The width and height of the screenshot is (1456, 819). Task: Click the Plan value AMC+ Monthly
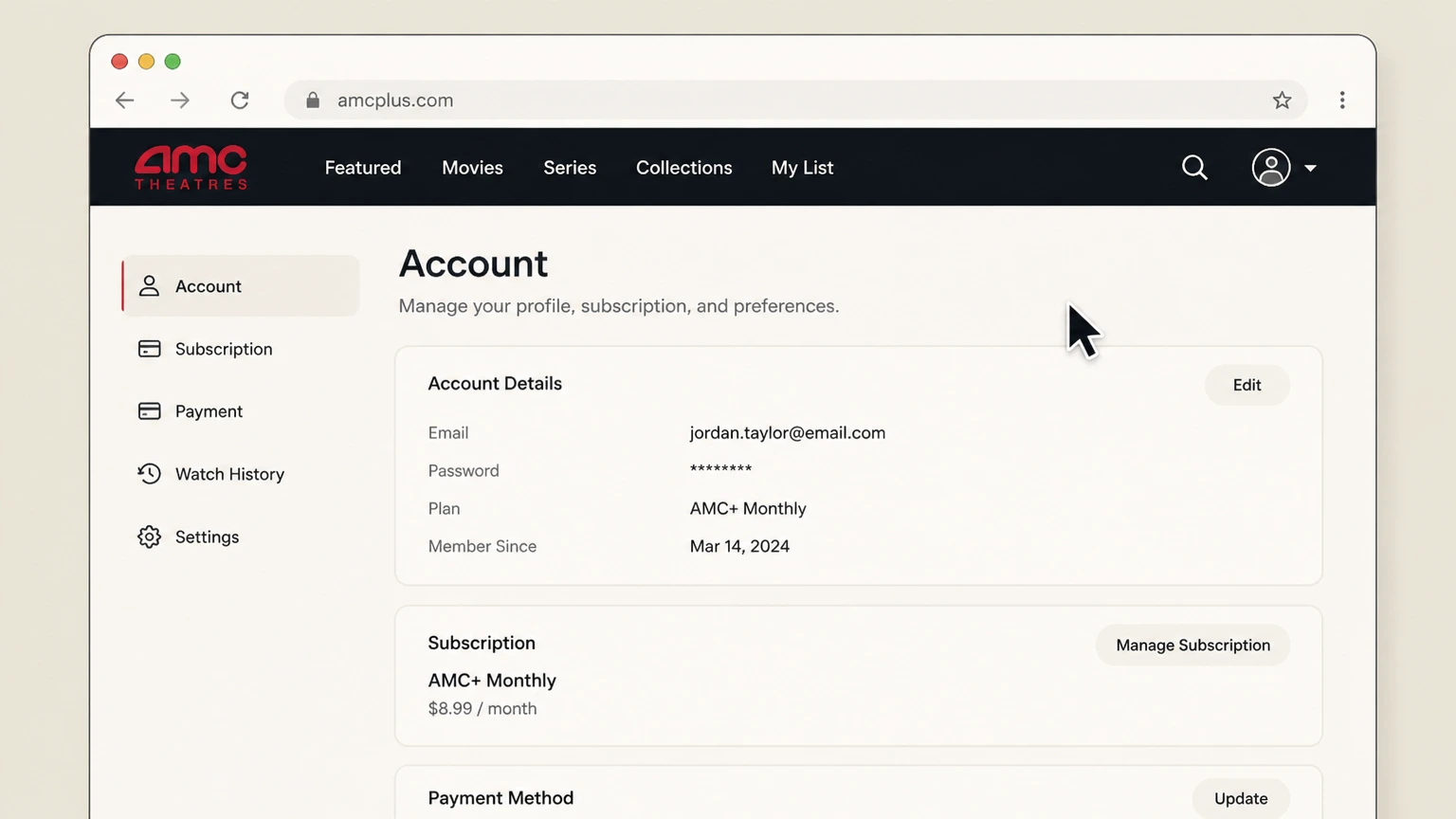pos(748,508)
